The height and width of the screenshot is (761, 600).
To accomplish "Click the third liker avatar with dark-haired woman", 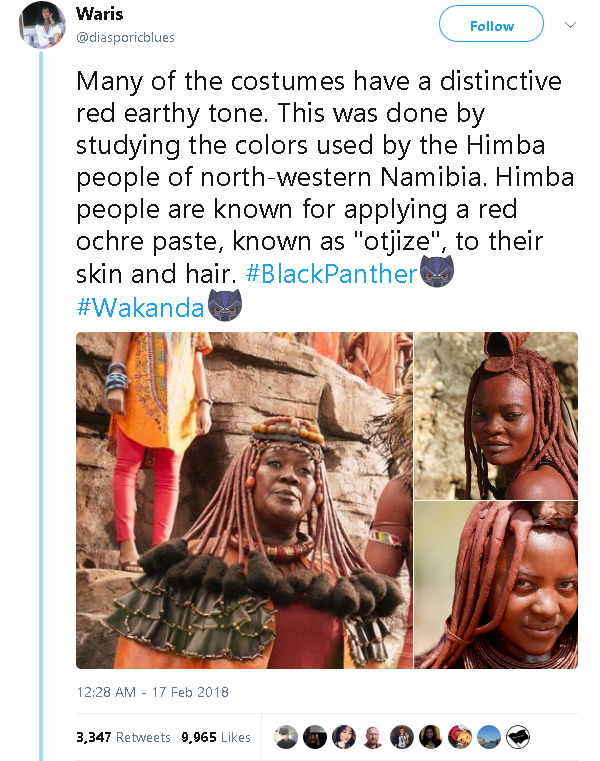I will [x=343, y=737].
